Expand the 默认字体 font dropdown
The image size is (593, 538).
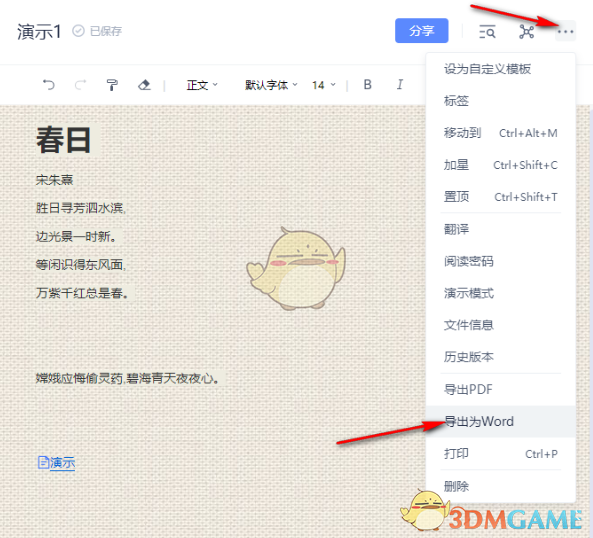[x=271, y=85]
